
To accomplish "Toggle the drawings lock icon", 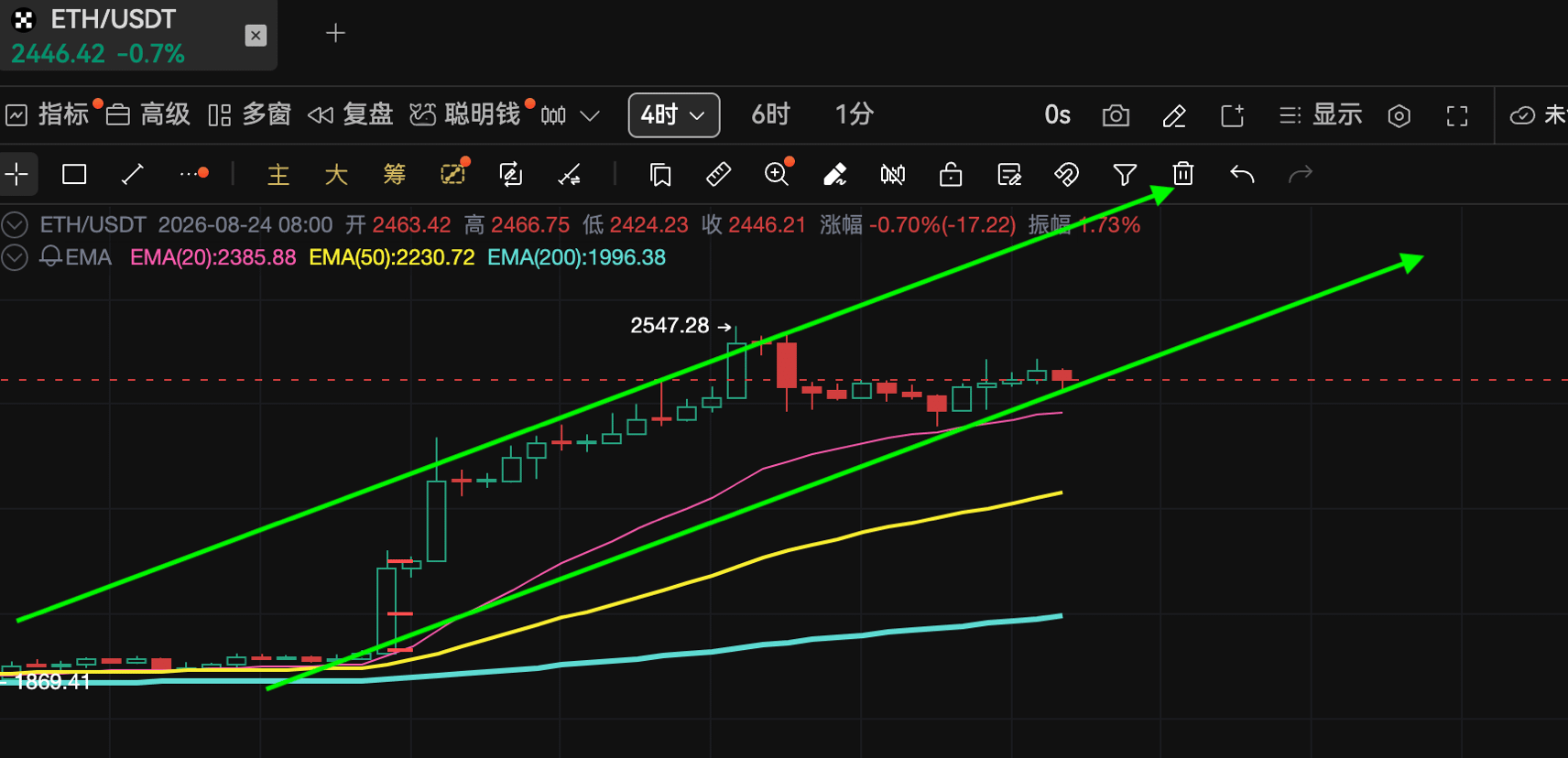I will click(x=951, y=174).
